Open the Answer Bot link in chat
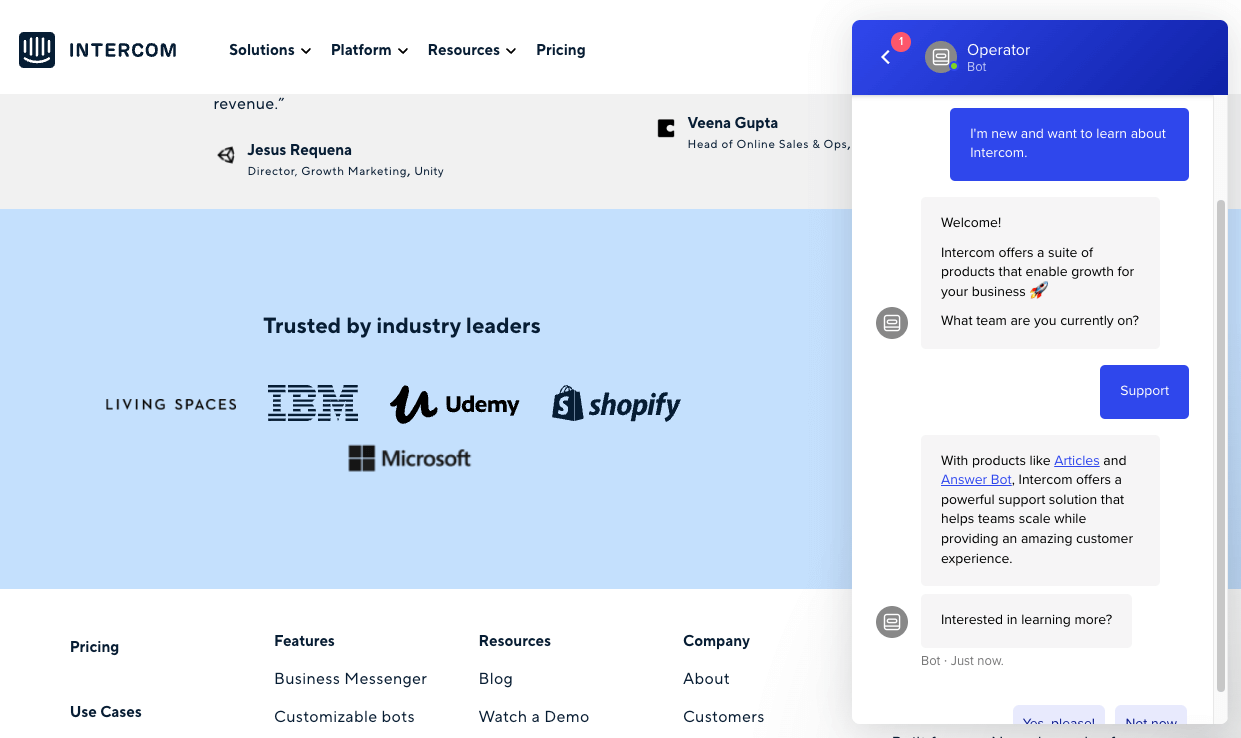Viewport: 1241px width, 738px height. pyautogui.click(x=976, y=480)
